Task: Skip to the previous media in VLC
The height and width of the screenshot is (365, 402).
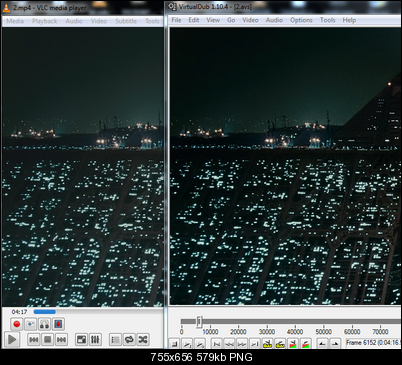Action: pos(34,340)
